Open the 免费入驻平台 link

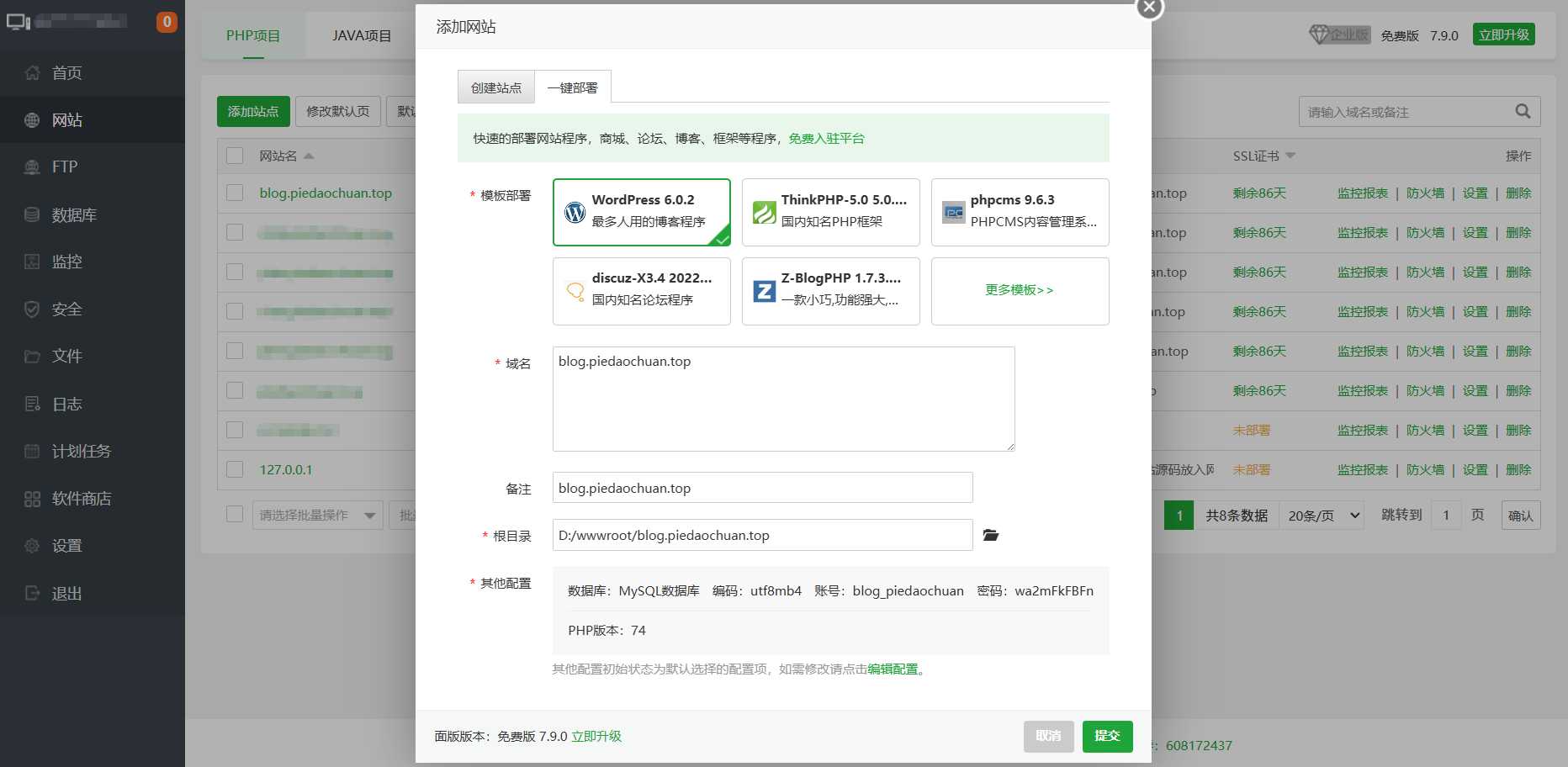[826, 138]
